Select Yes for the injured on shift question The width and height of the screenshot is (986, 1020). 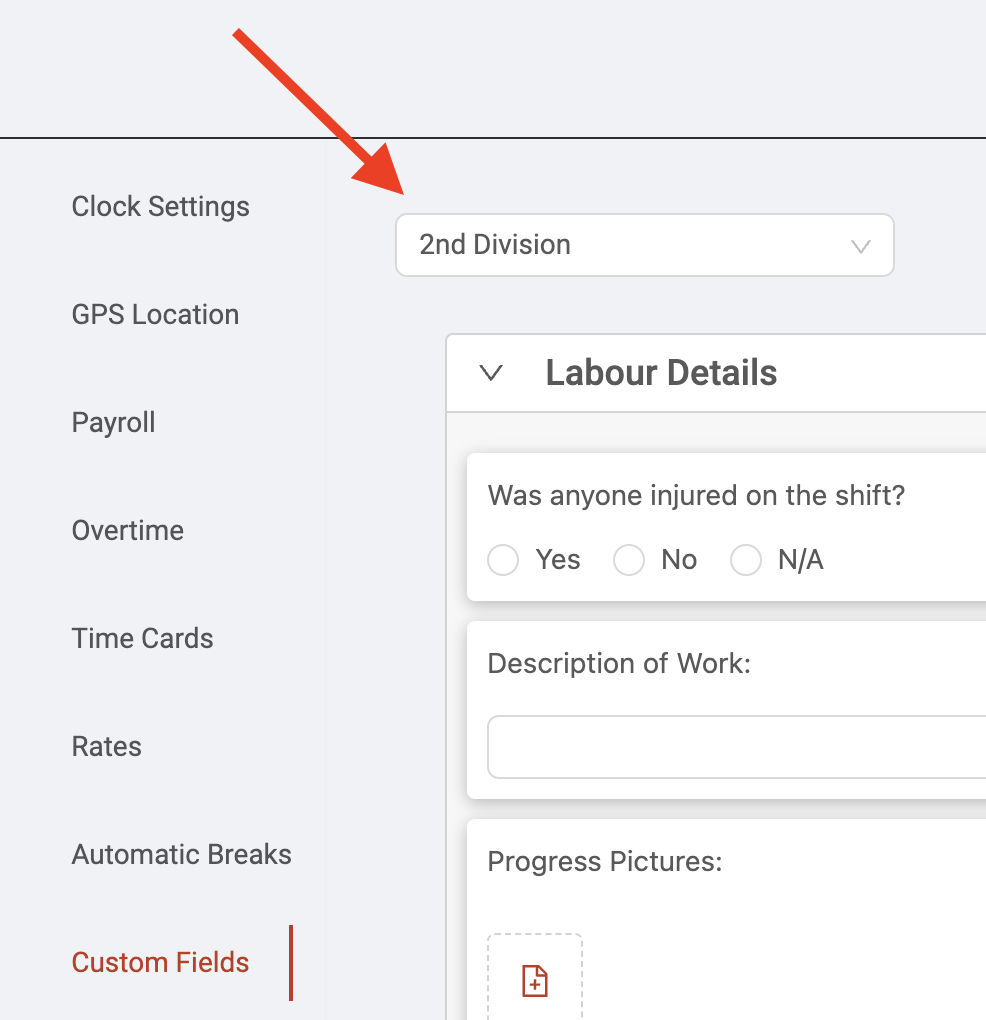503,560
